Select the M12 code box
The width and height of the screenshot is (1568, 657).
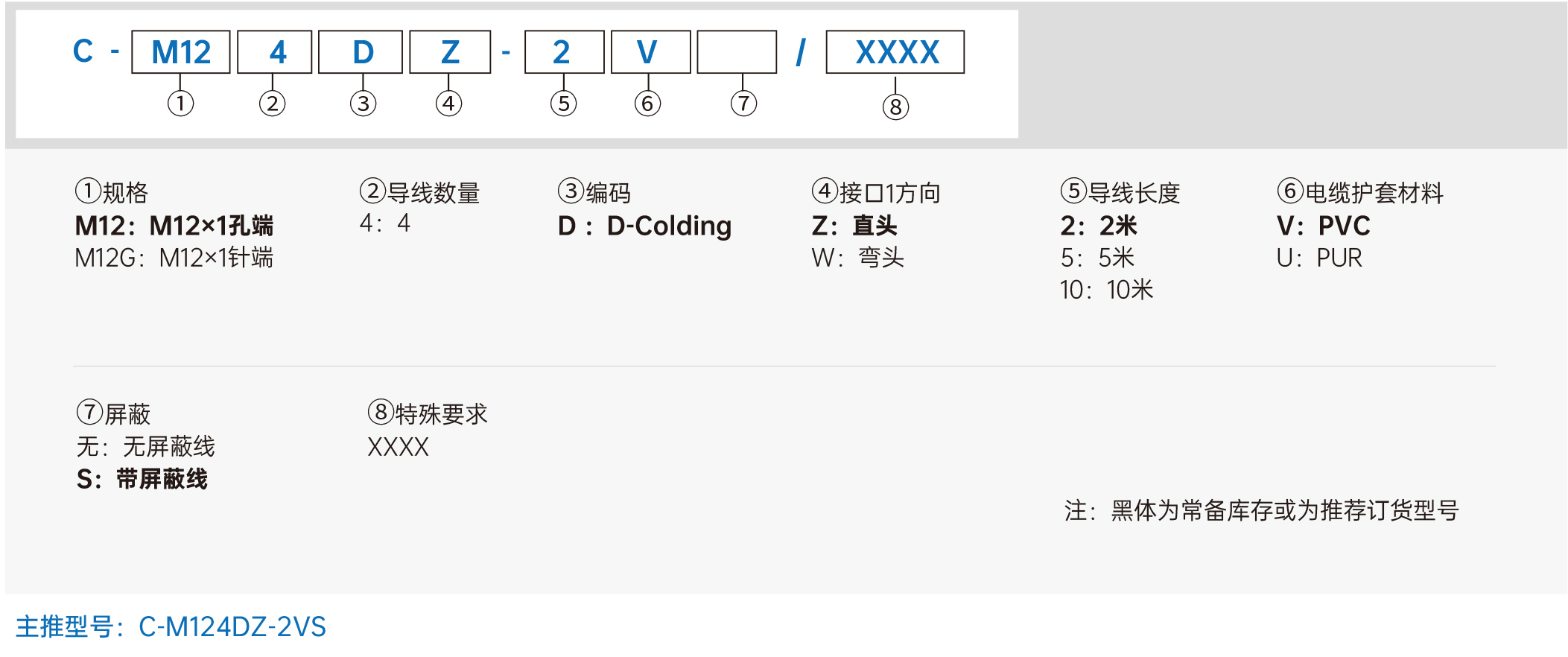point(181,52)
